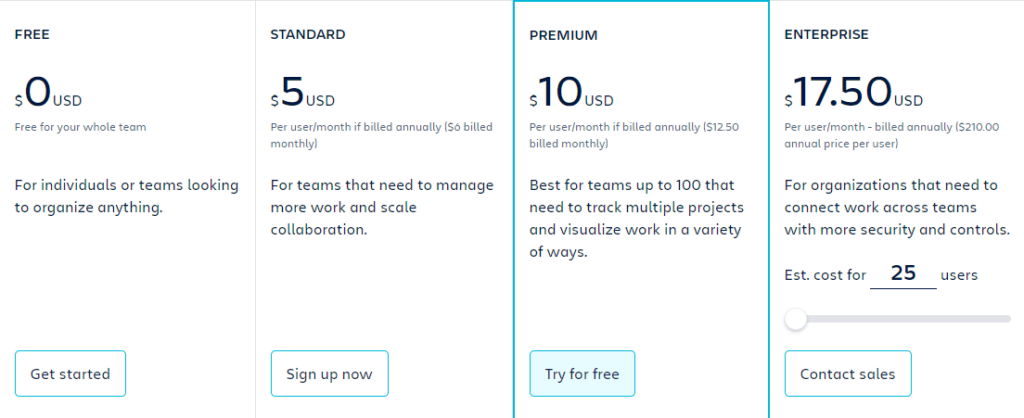
Task: Click the Contact sales button
Action: point(847,374)
